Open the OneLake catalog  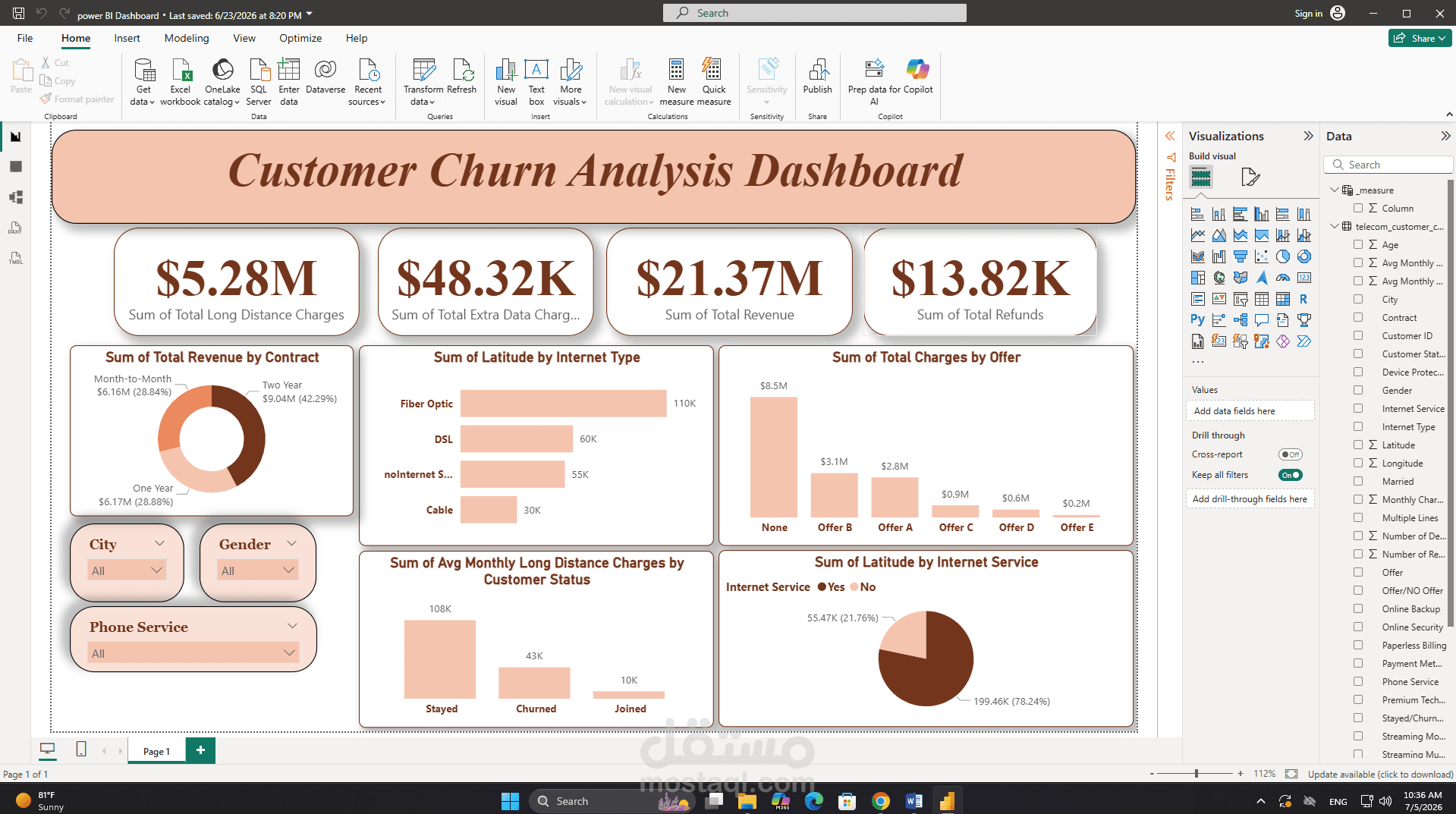click(x=222, y=82)
